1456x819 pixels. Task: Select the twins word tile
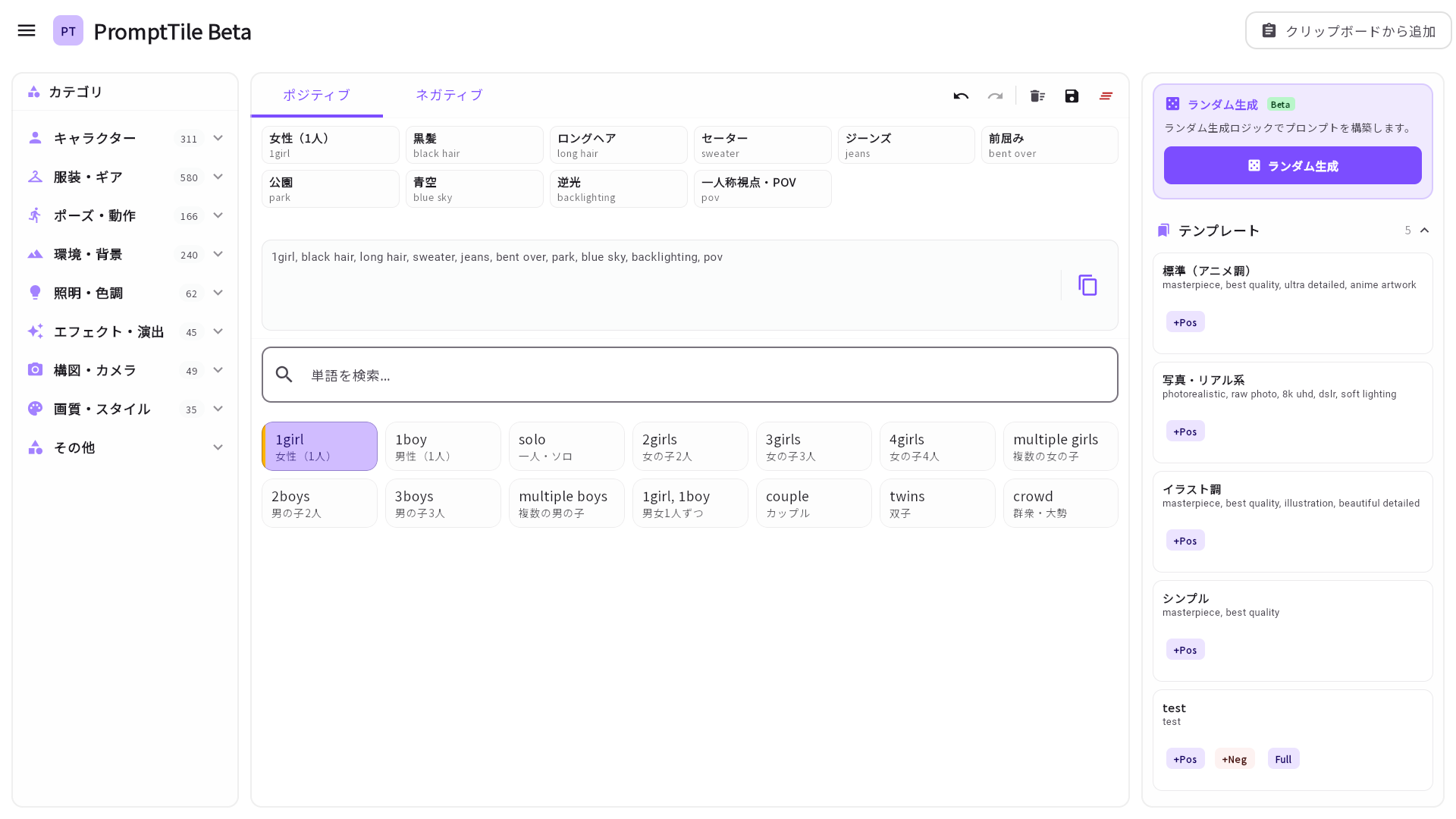click(937, 504)
